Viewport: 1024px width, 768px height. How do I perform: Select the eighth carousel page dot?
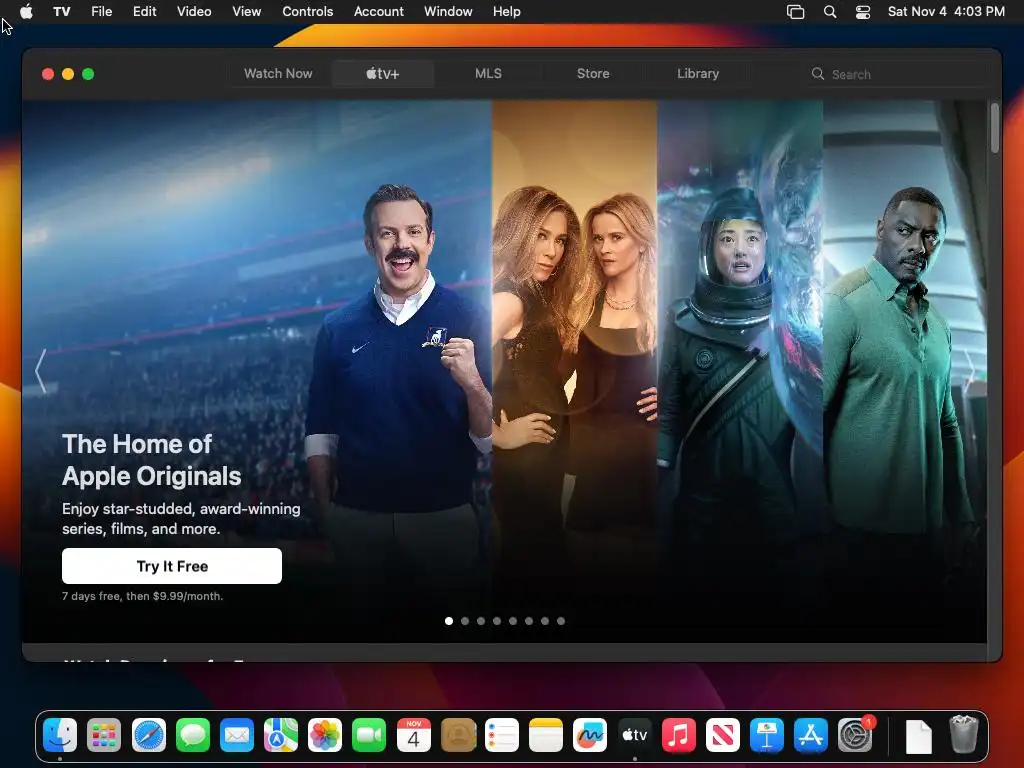(561, 621)
